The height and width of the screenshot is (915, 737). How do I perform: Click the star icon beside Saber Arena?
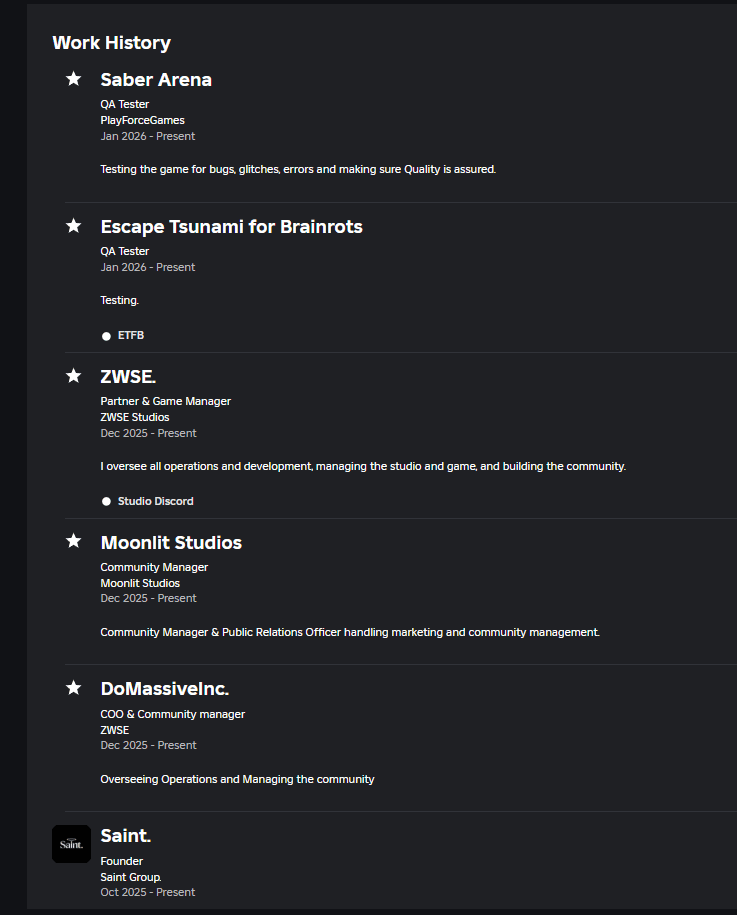[x=73, y=78]
